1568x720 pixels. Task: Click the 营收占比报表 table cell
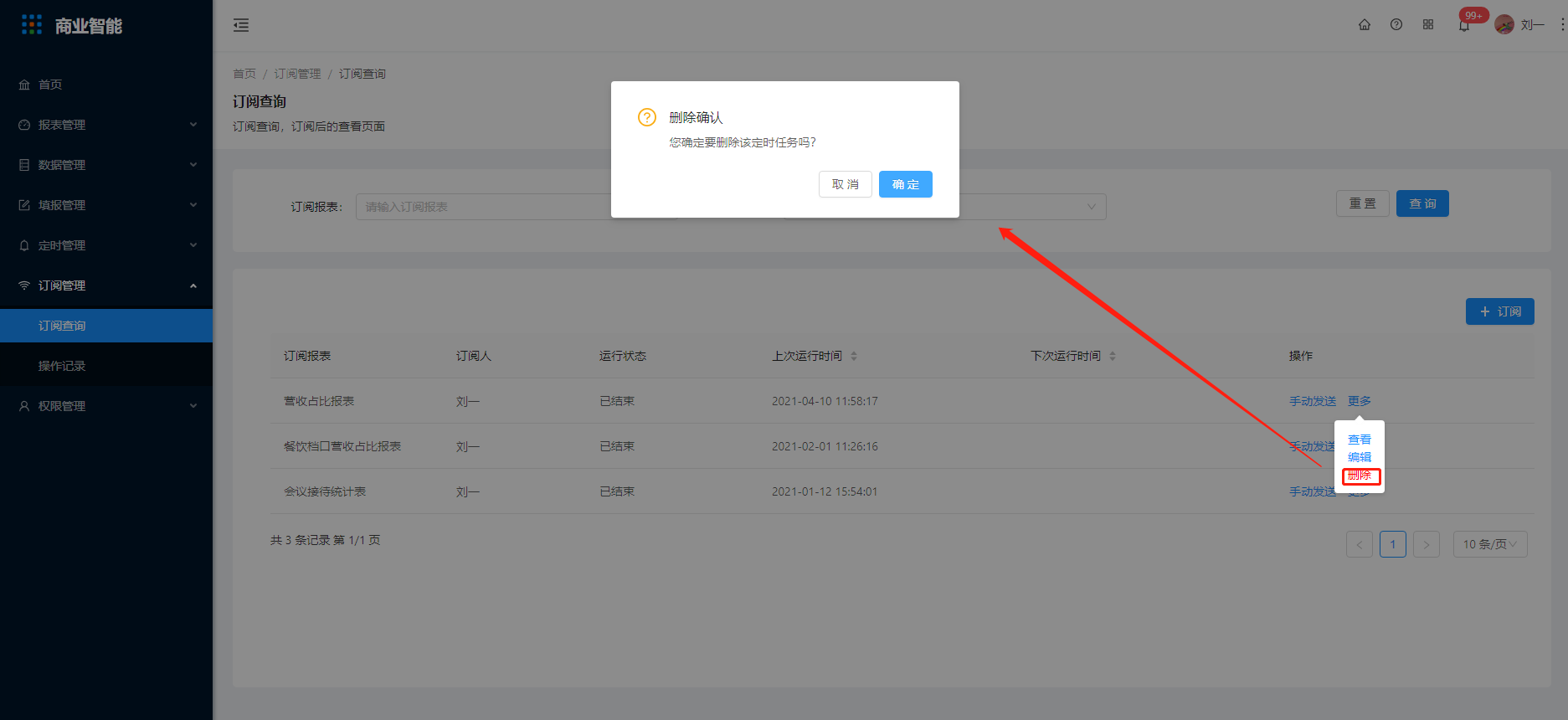pyautogui.click(x=319, y=401)
